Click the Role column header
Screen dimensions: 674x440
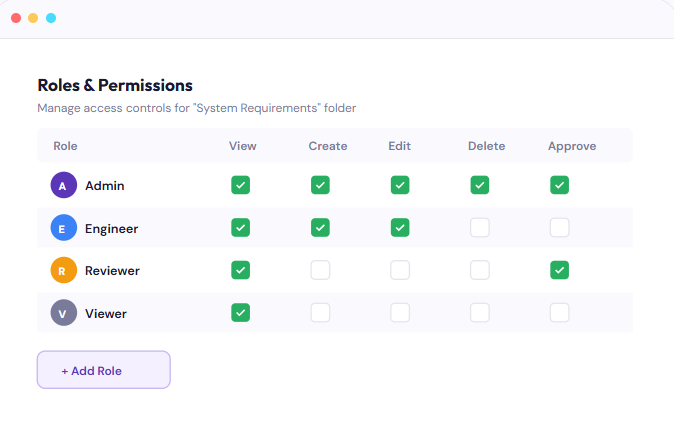point(65,146)
